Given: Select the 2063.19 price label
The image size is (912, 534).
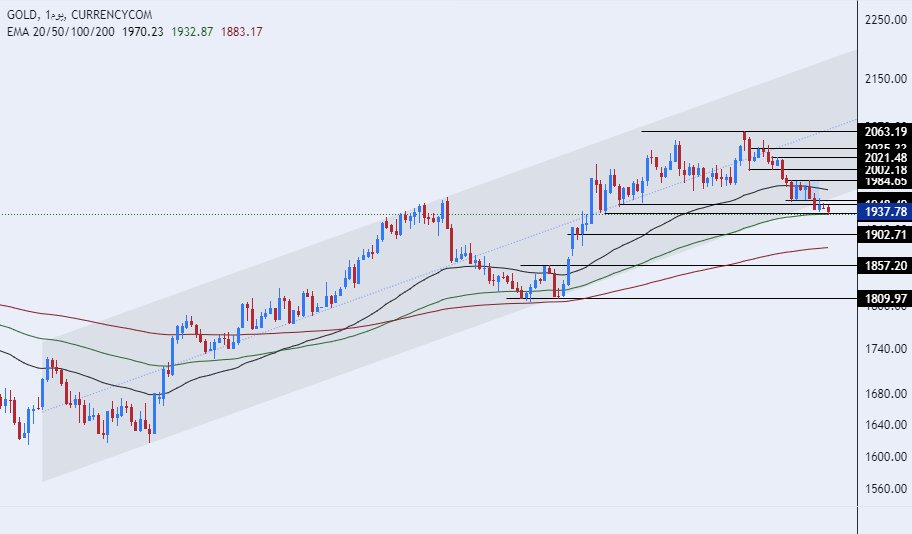Looking at the screenshot, I should click(x=885, y=131).
